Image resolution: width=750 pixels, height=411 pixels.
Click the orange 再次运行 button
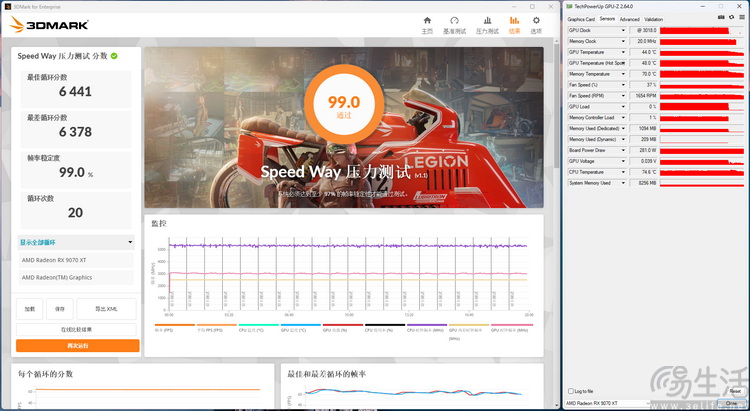77,345
